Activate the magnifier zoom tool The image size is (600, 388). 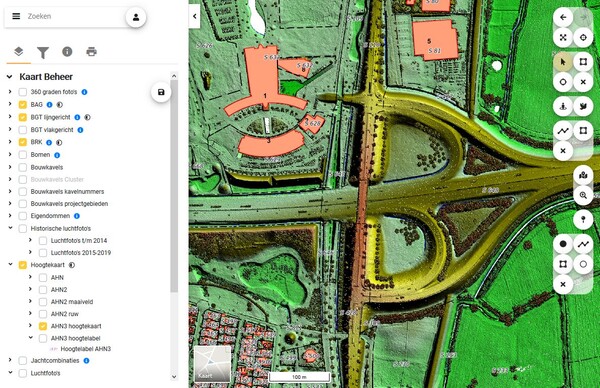click(583, 195)
